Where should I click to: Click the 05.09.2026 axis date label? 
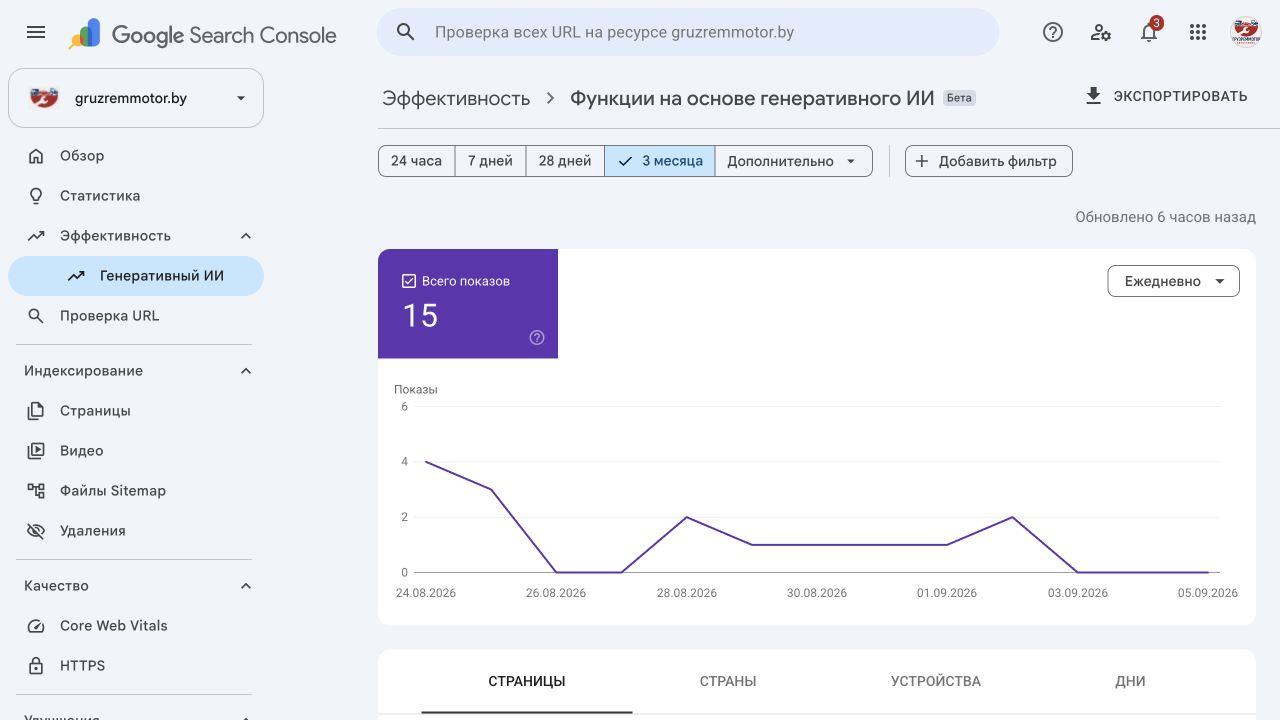point(1208,593)
